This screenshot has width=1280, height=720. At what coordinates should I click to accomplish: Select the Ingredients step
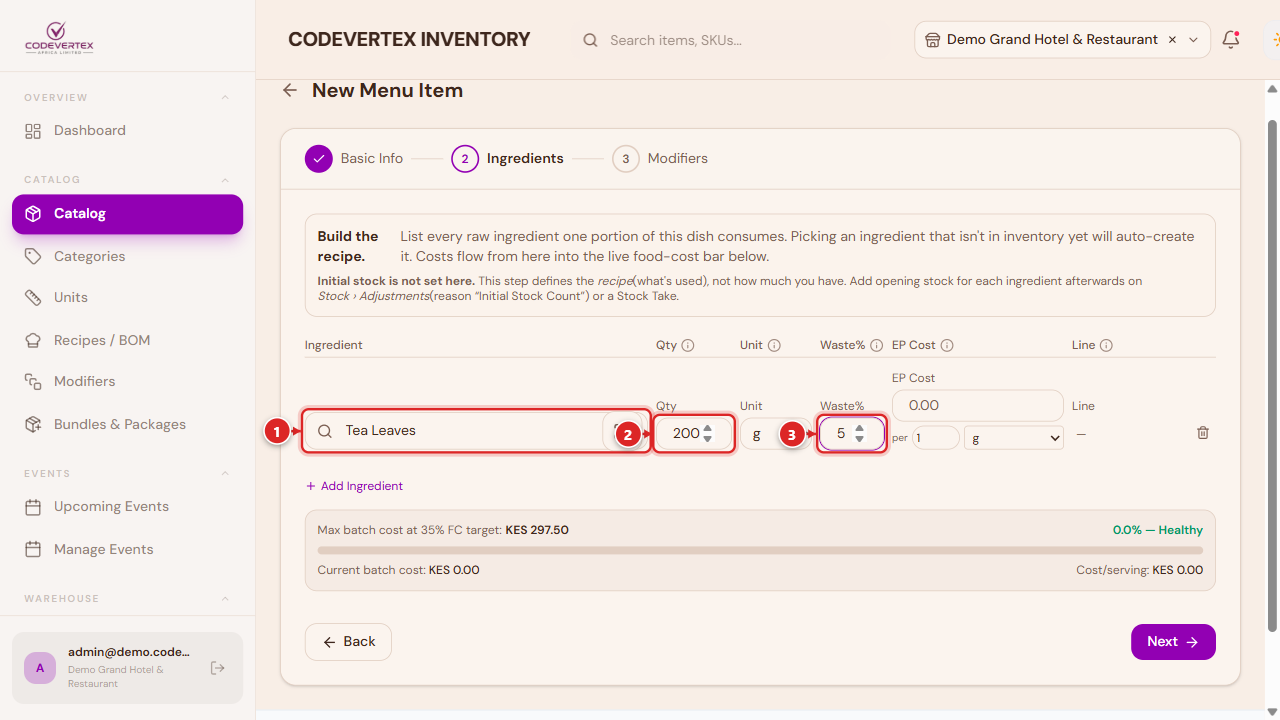click(x=507, y=159)
